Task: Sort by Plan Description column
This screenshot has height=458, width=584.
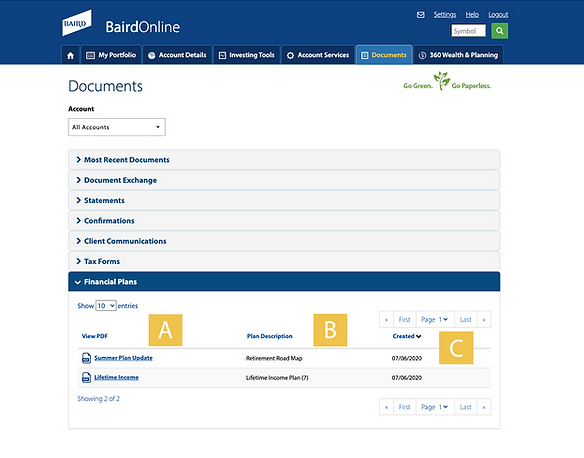Action: [270, 336]
